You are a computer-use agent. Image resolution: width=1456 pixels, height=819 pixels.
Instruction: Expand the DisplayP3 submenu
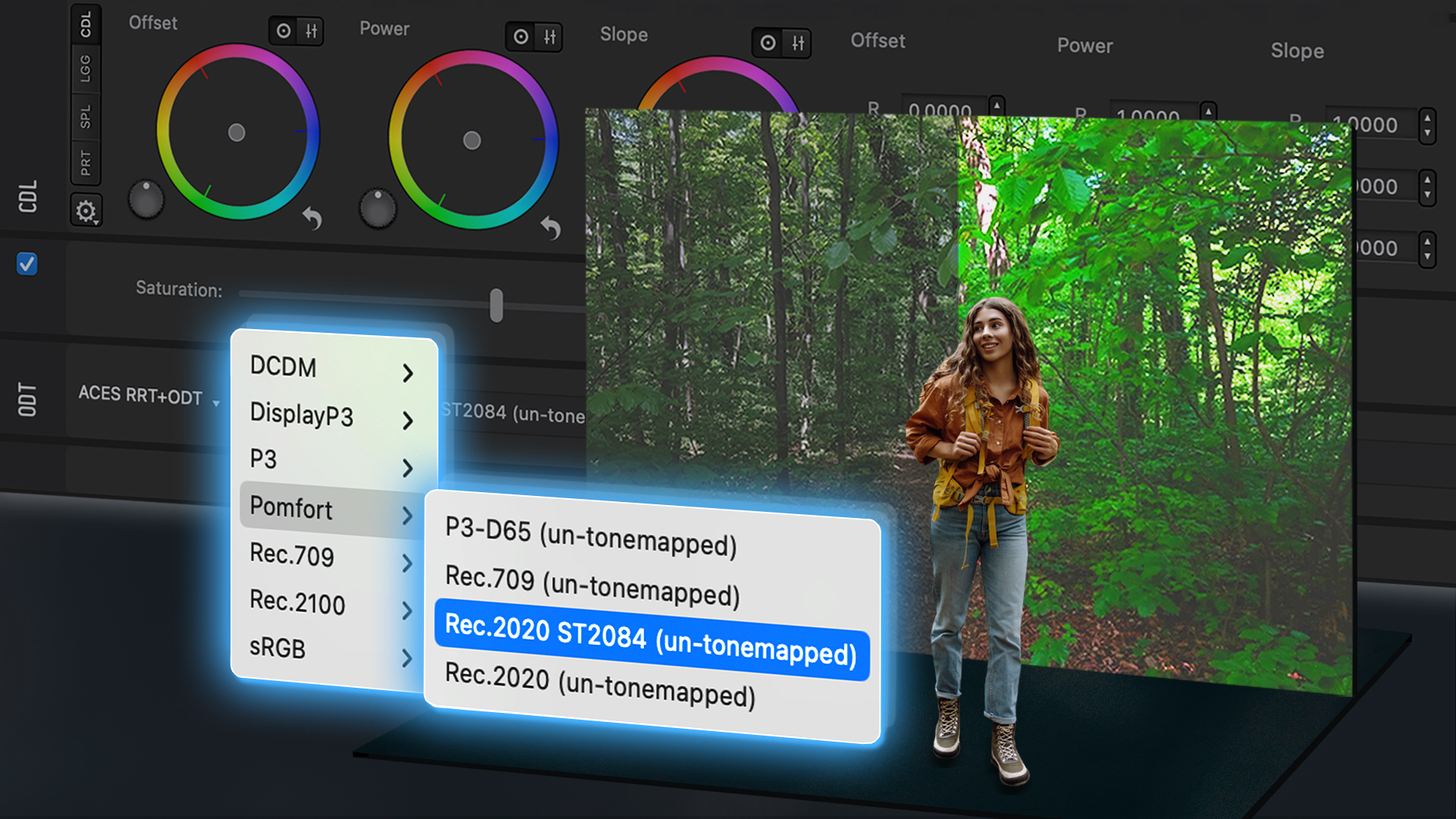click(x=334, y=416)
